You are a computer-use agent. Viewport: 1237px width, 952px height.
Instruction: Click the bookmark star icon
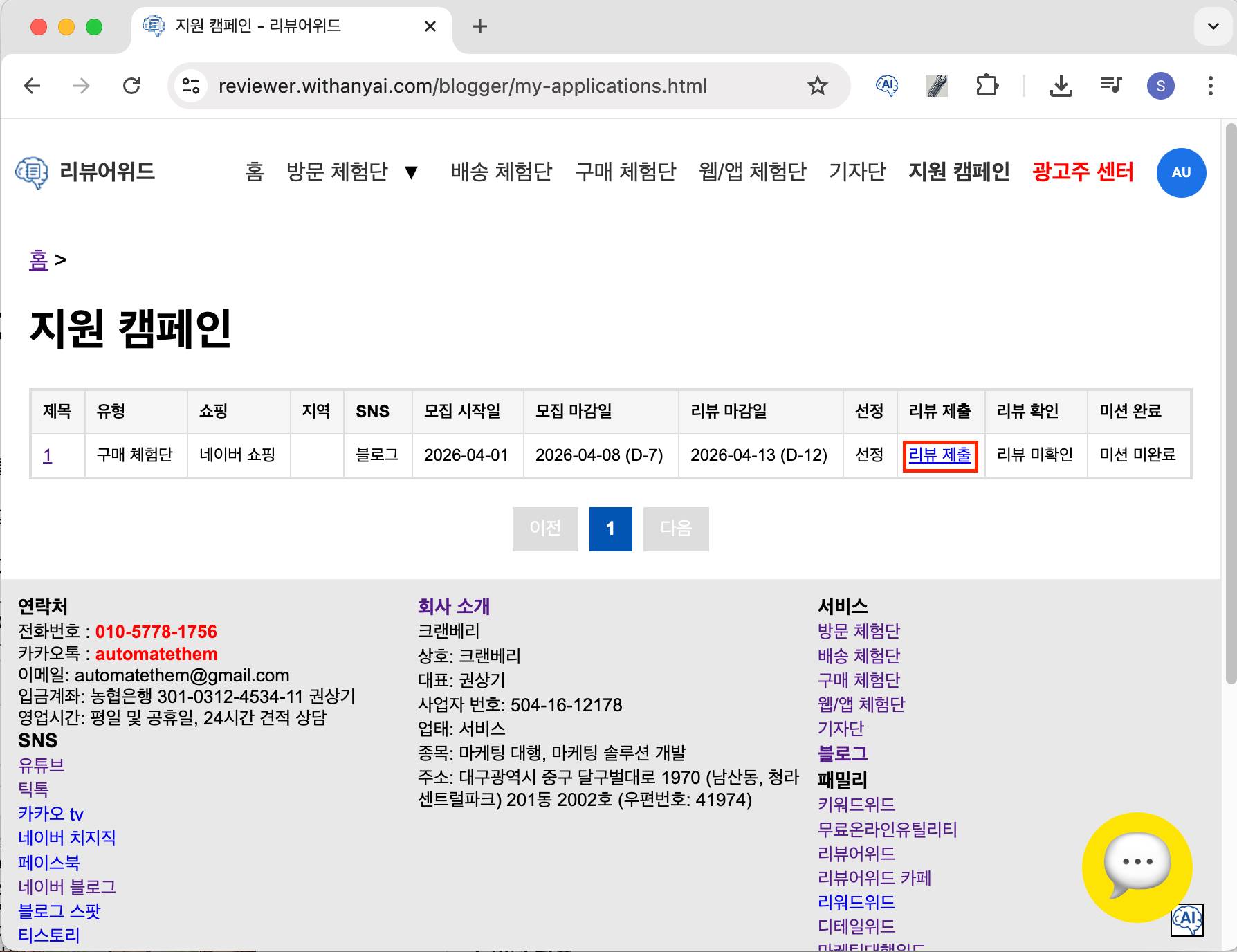click(x=817, y=86)
